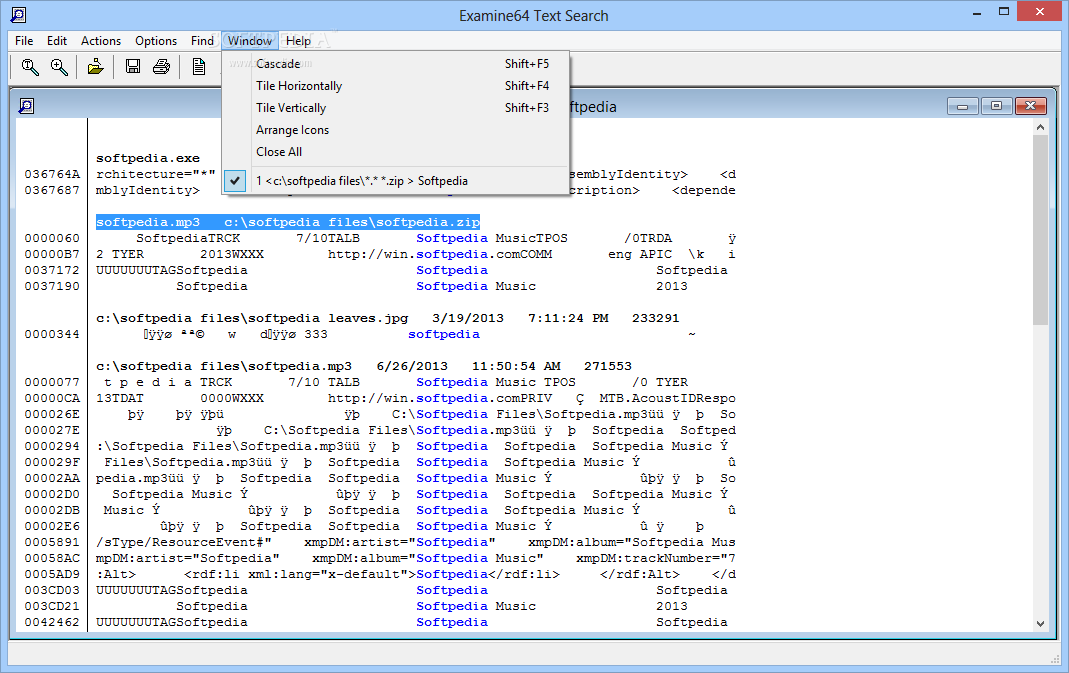Click offset 0000060 result row

(x=52, y=239)
